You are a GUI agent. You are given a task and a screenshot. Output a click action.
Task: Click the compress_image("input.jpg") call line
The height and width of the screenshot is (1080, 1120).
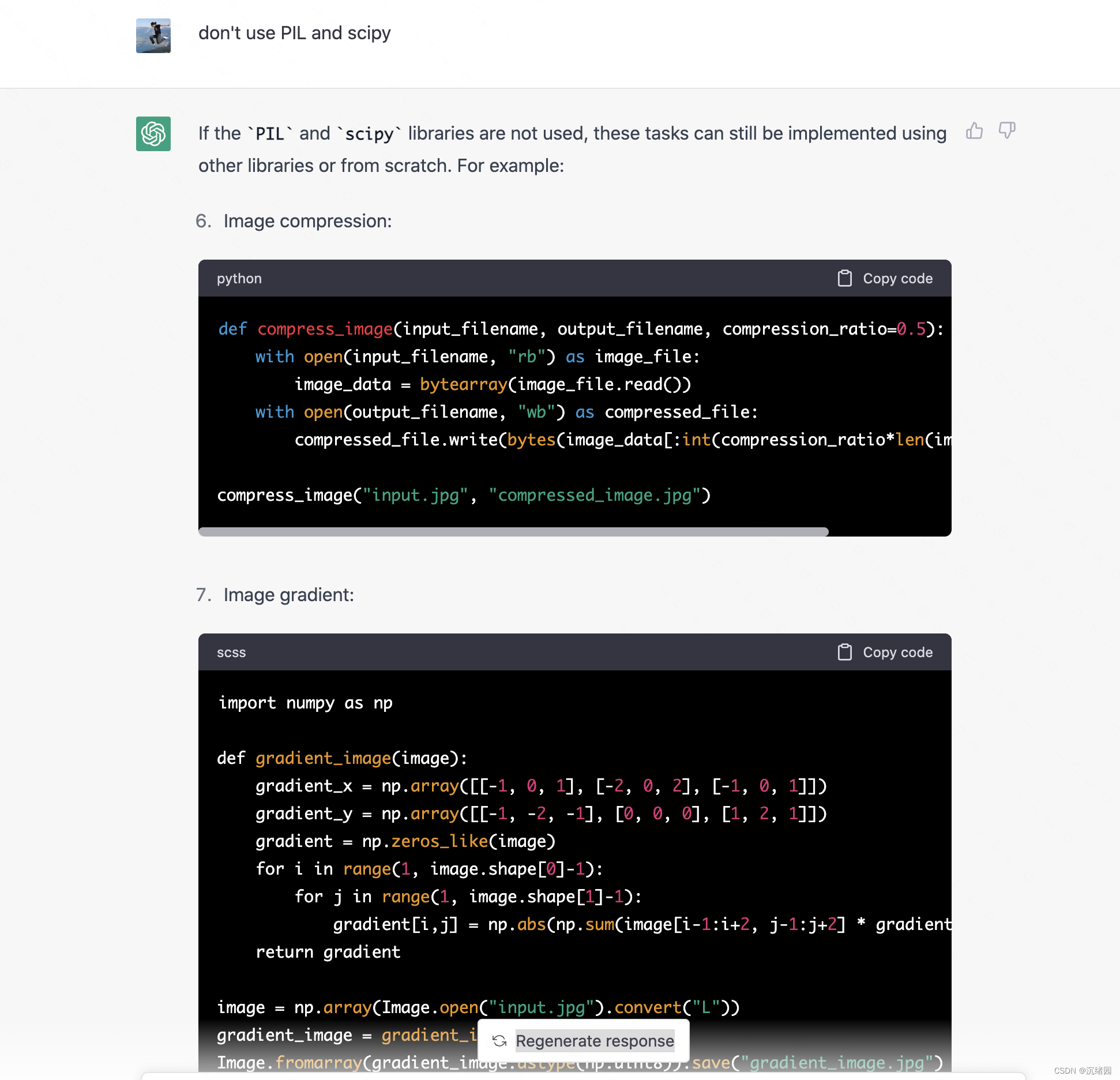click(x=464, y=495)
